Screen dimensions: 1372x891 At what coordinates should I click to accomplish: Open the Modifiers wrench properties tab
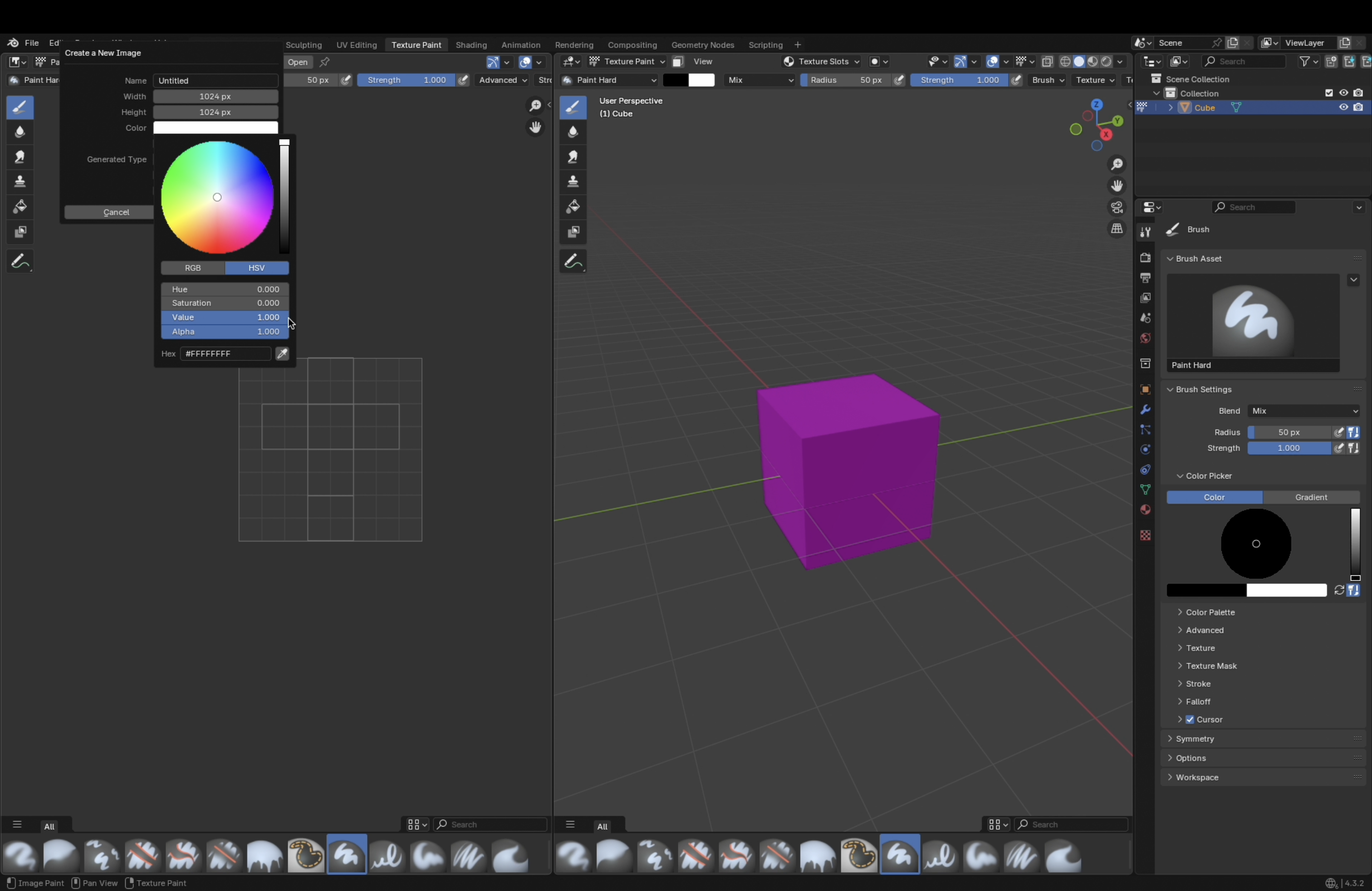click(1145, 410)
